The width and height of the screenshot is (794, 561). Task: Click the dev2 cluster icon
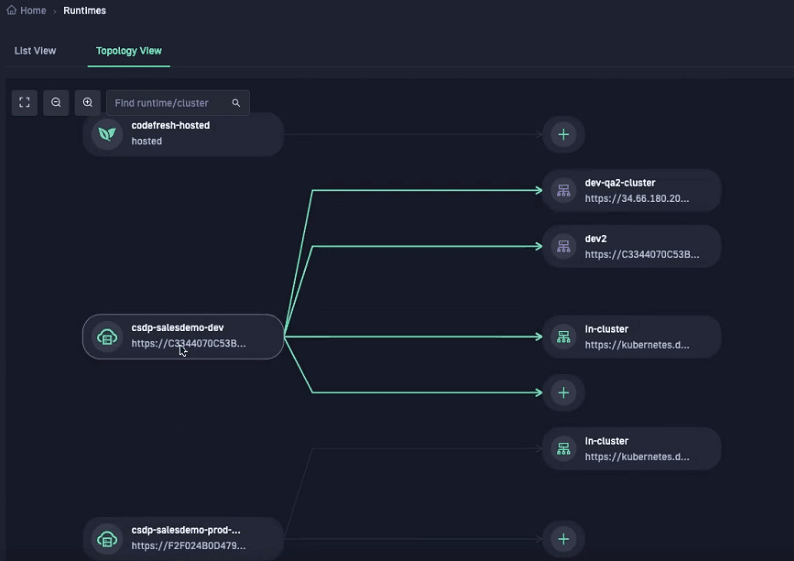pos(564,246)
